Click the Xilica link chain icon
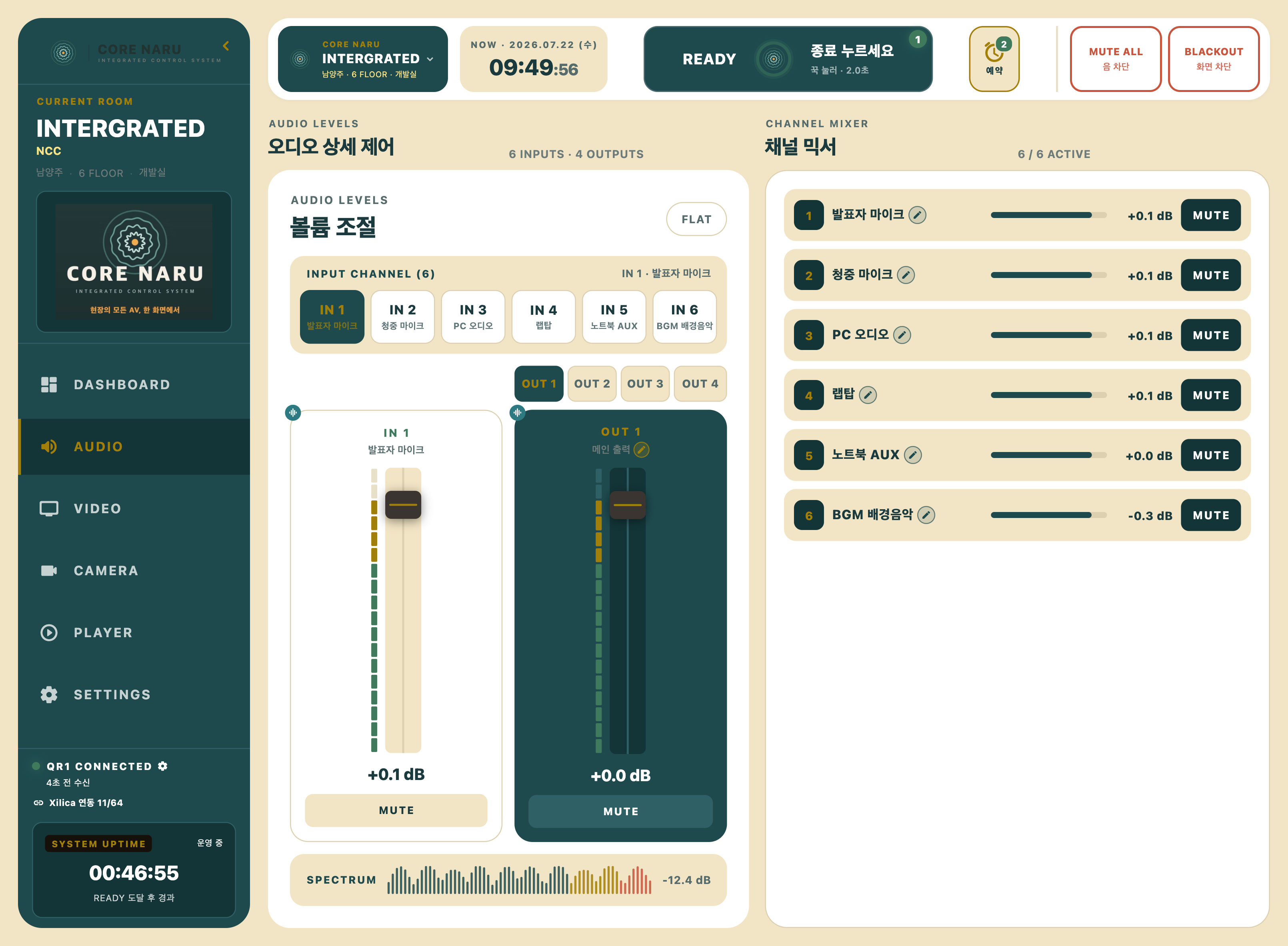The height and width of the screenshot is (946, 1288). (38, 803)
